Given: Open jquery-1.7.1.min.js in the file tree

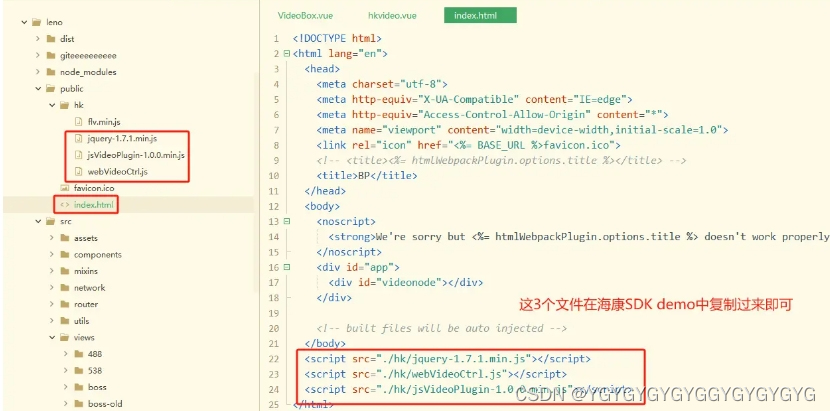Looking at the screenshot, I should tap(122, 138).
